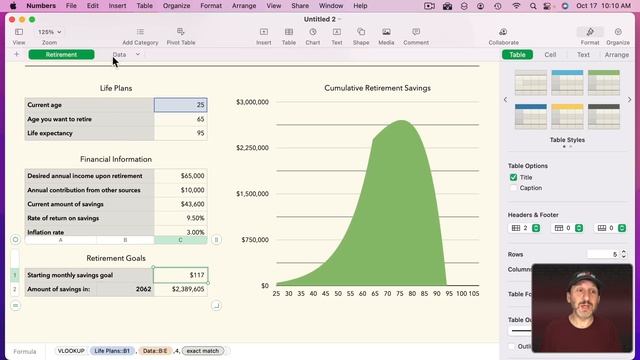Choose the yellow header table style

[x=567, y=117]
